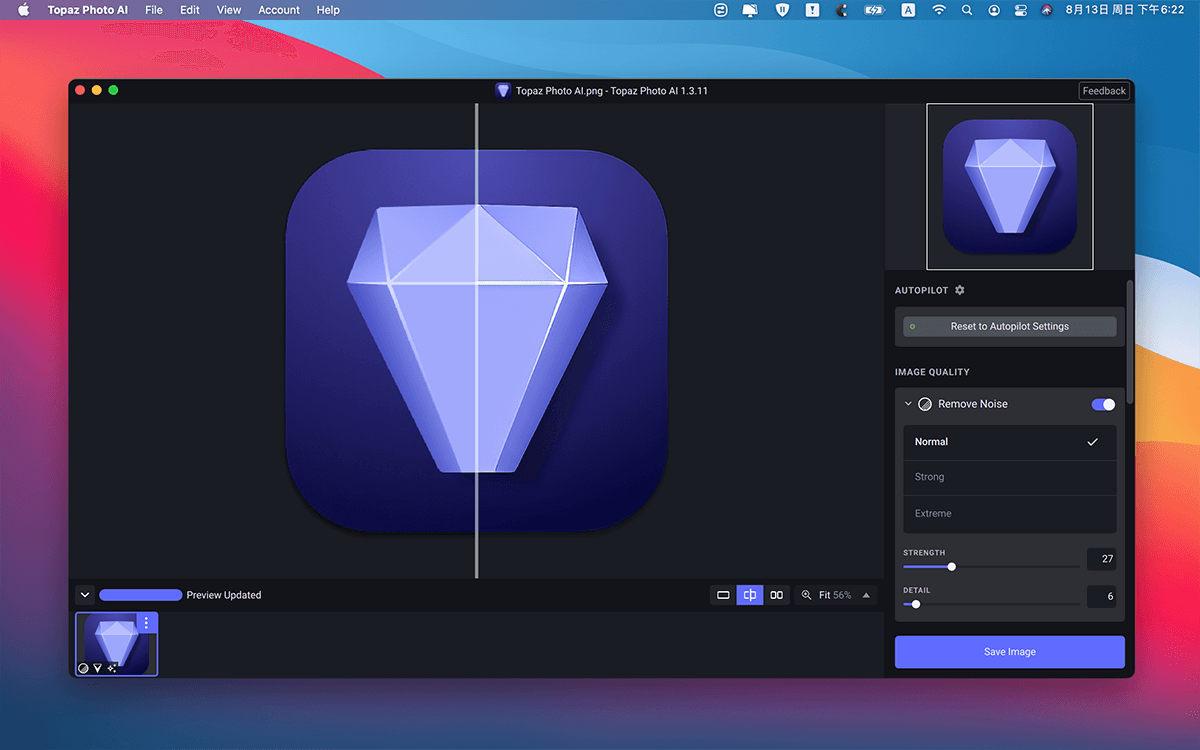Click the IMAGE QUALITY heading
This screenshot has width=1200, height=750.
coord(932,372)
